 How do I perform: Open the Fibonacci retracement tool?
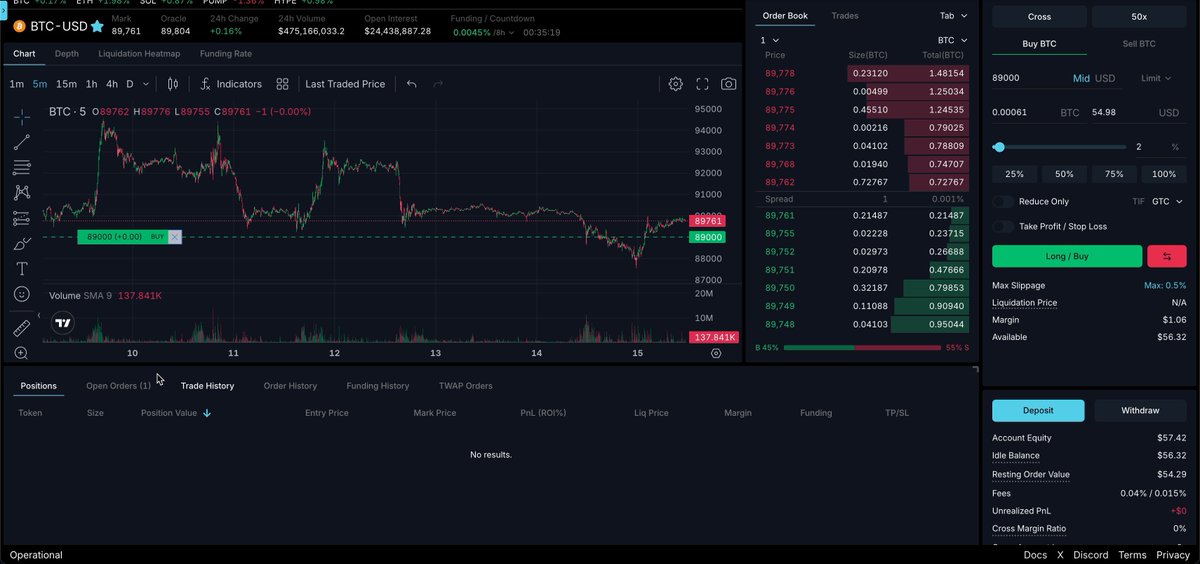coord(21,167)
